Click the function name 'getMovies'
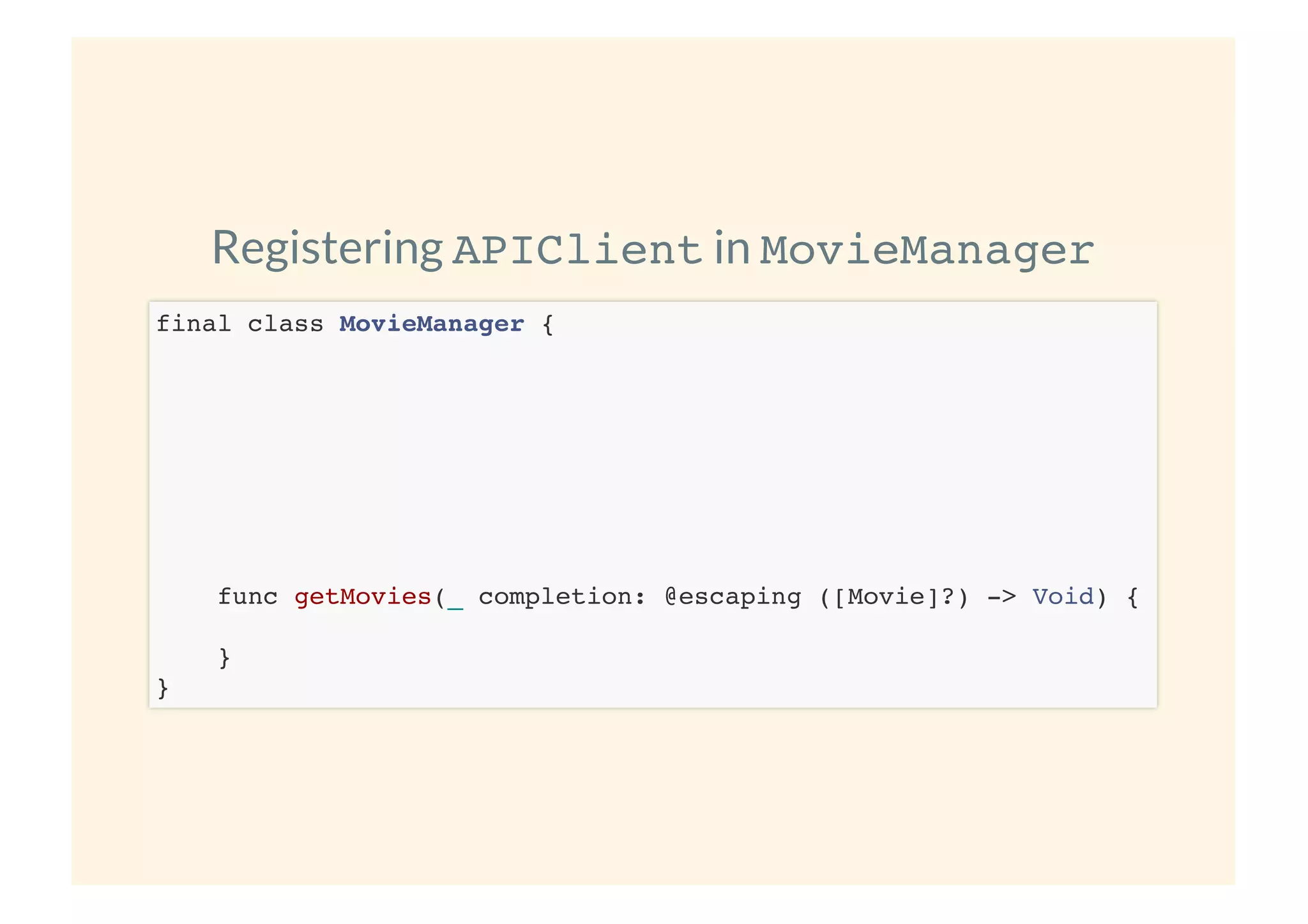The width and height of the screenshot is (1308, 924). [363, 597]
